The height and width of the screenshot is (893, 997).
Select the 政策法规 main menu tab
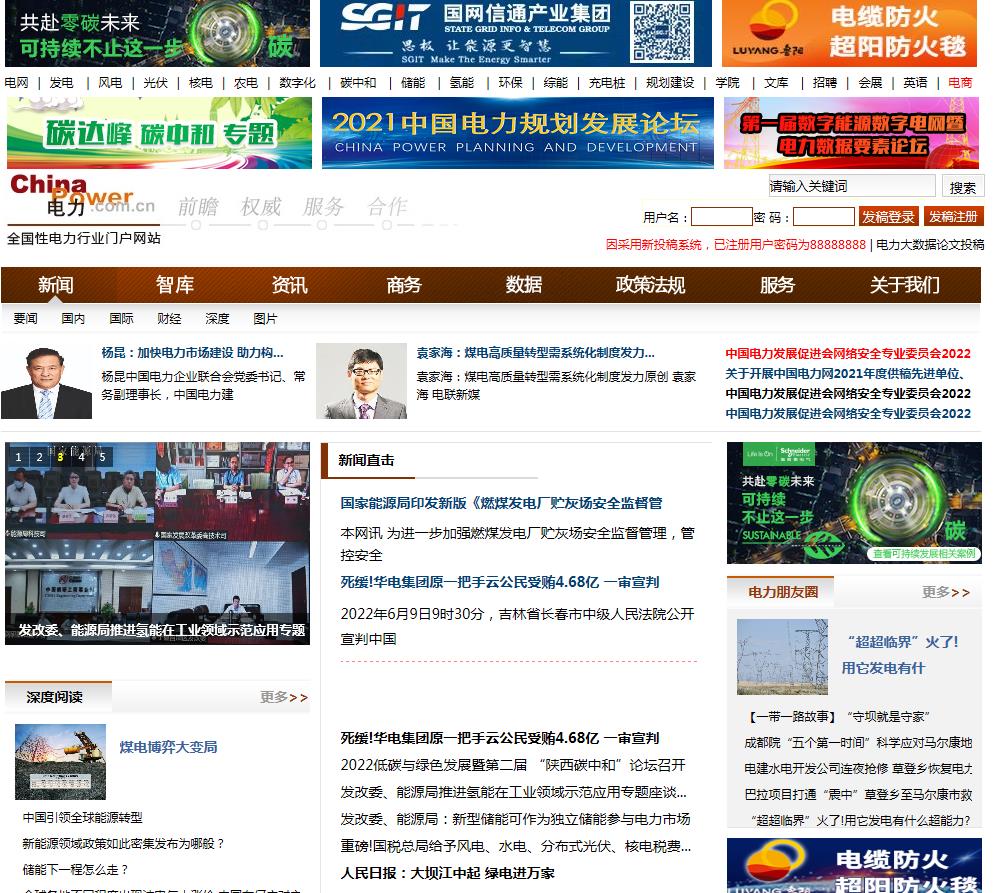650,284
